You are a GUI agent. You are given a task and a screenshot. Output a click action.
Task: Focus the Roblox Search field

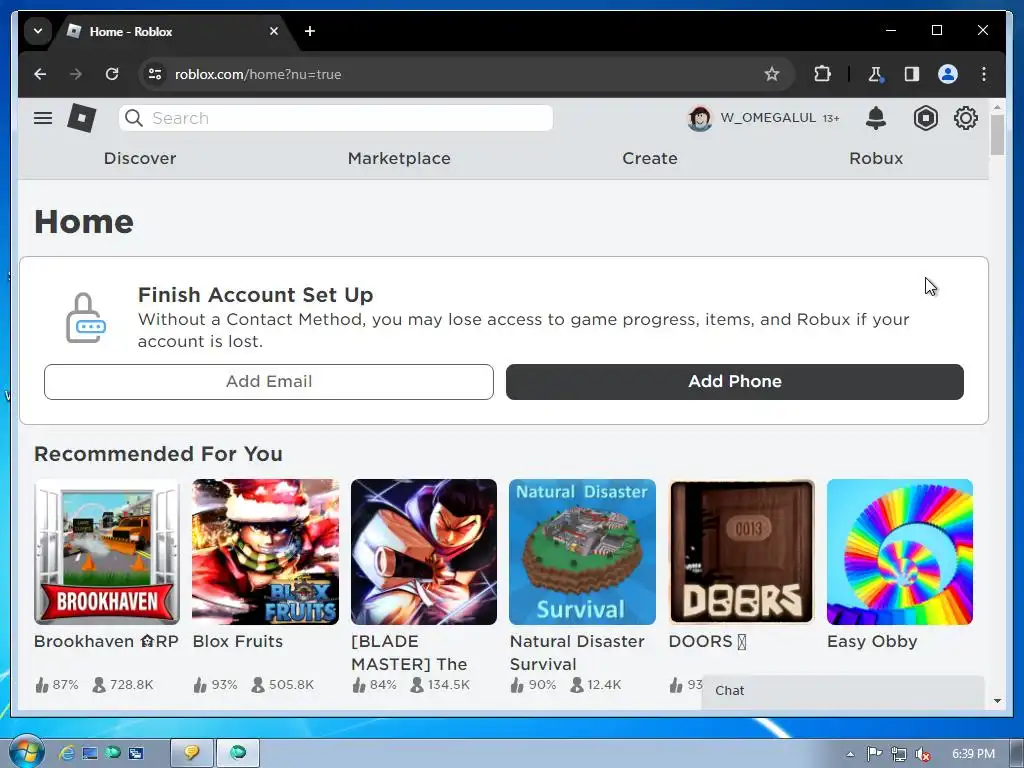pyautogui.click(x=336, y=118)
